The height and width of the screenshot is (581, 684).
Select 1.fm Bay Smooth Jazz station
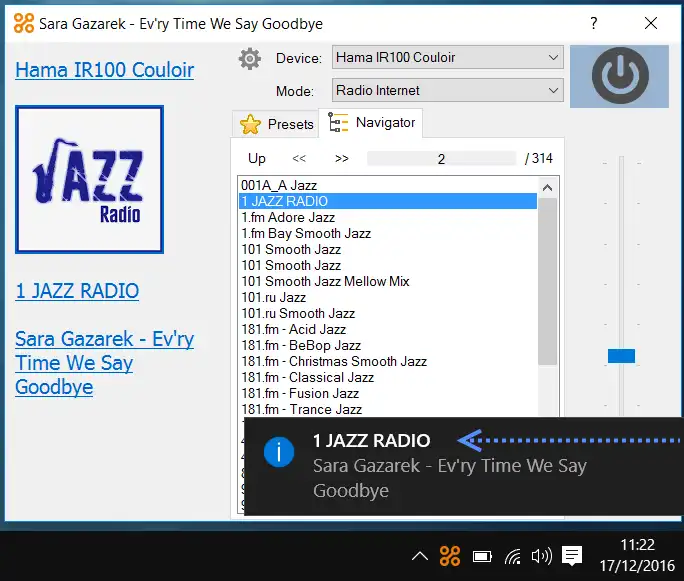click(388, 233)
